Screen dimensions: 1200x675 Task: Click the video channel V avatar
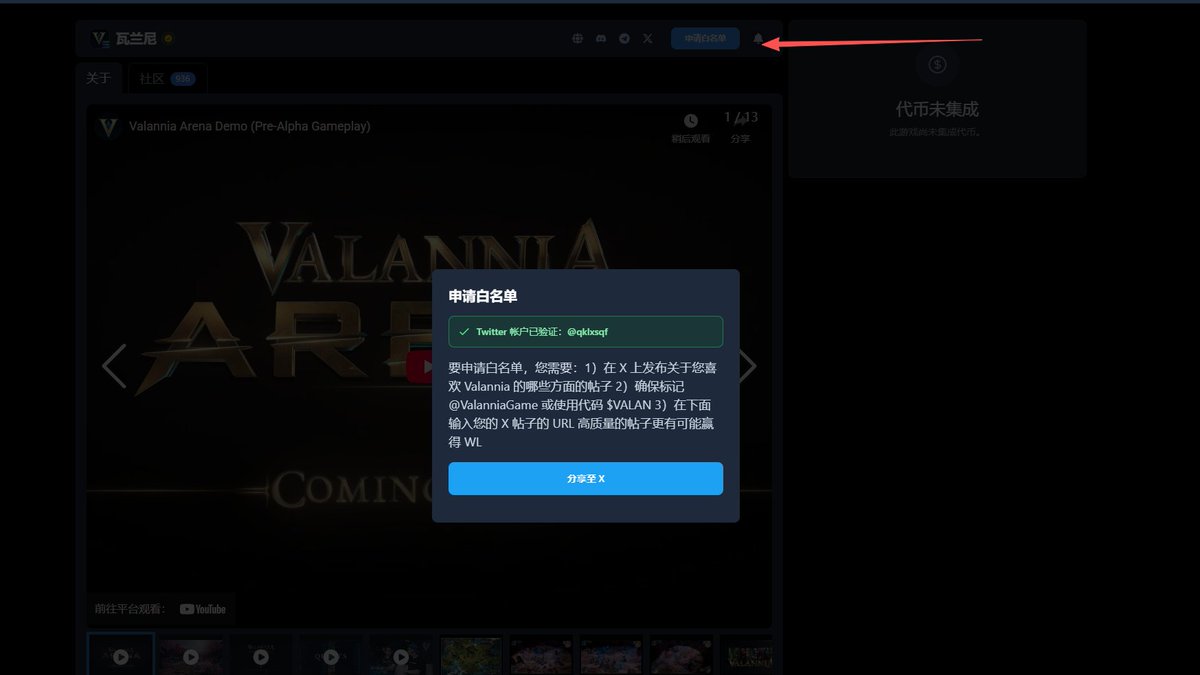[x=109, y=127]
